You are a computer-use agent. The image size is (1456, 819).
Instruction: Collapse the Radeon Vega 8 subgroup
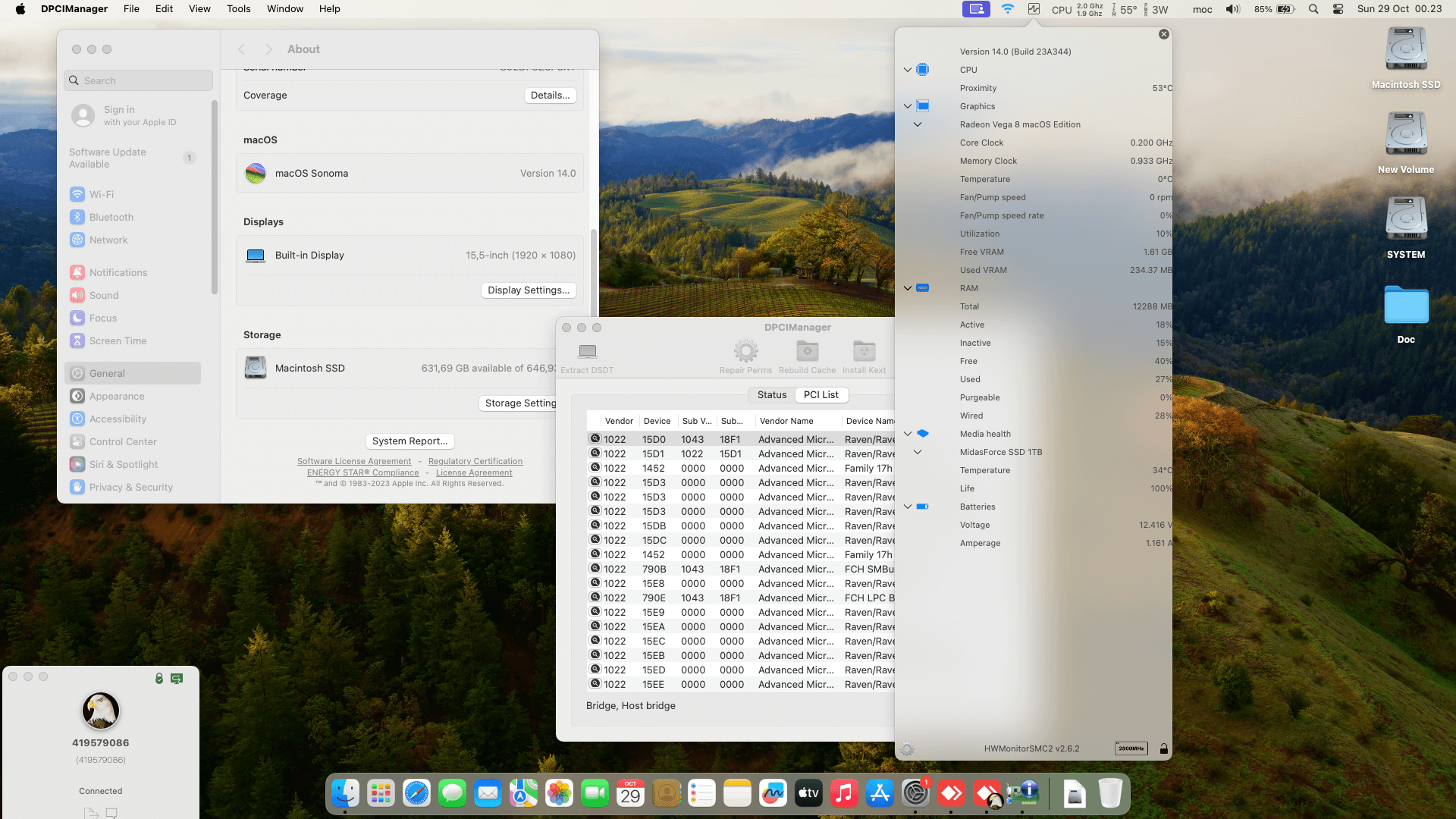coord(918,124)
